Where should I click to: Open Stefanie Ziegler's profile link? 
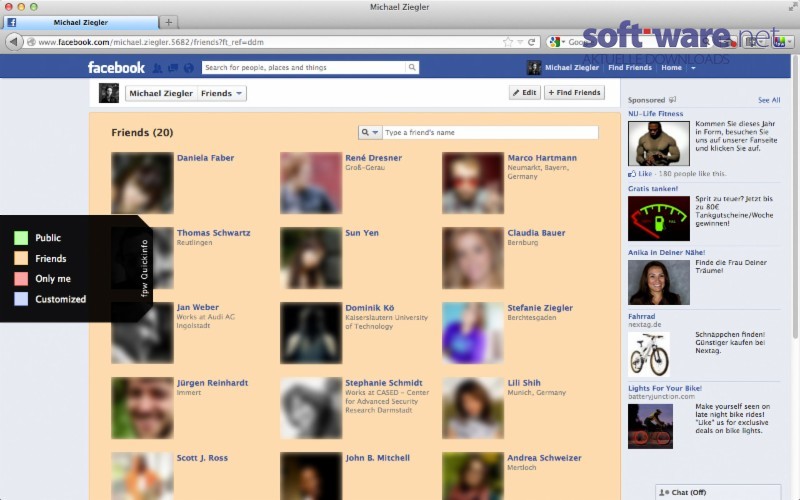click(540, 308)
